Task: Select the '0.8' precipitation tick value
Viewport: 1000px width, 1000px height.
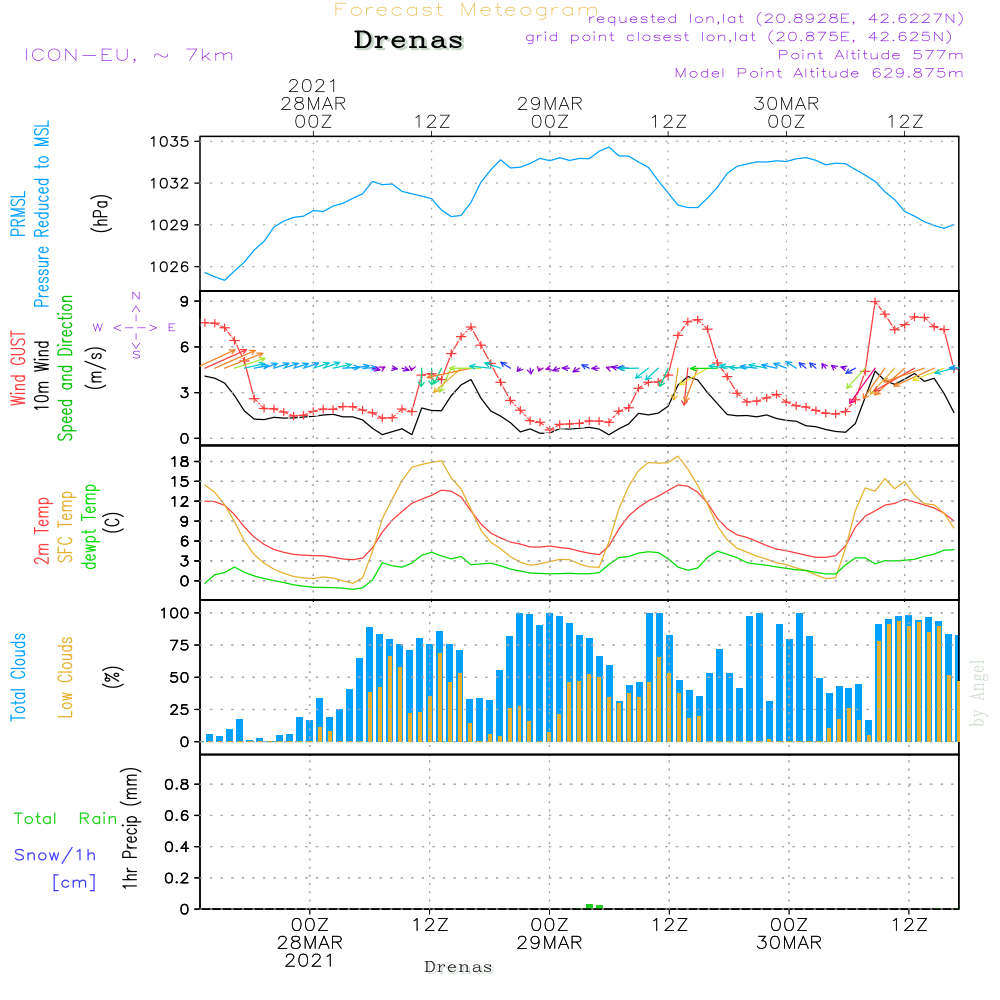Action: click(x=177, y=784)
